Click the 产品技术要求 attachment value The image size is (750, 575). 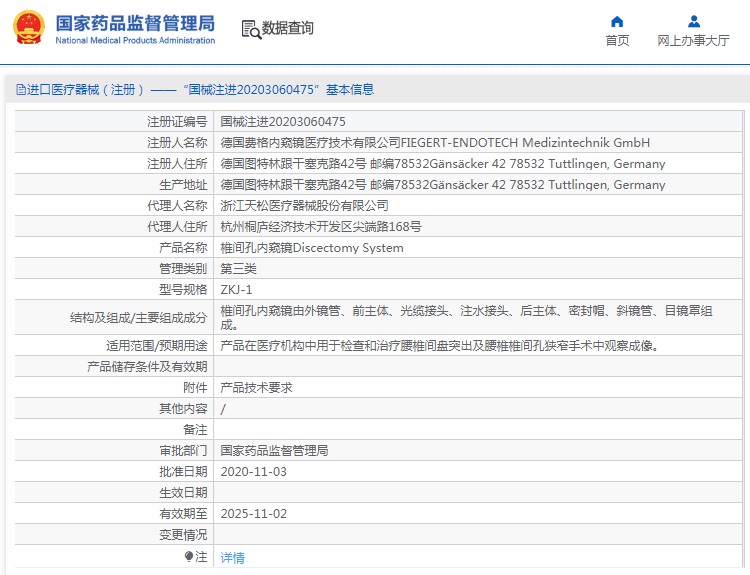coord(256,387)
